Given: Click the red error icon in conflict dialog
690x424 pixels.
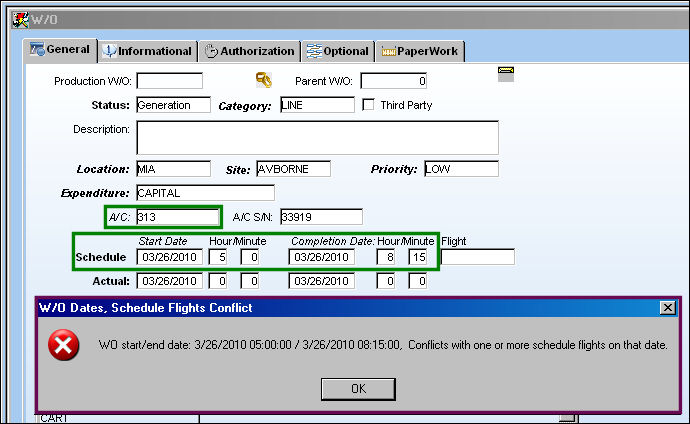Looking at the screenshot, I should [x=63, y=345].
